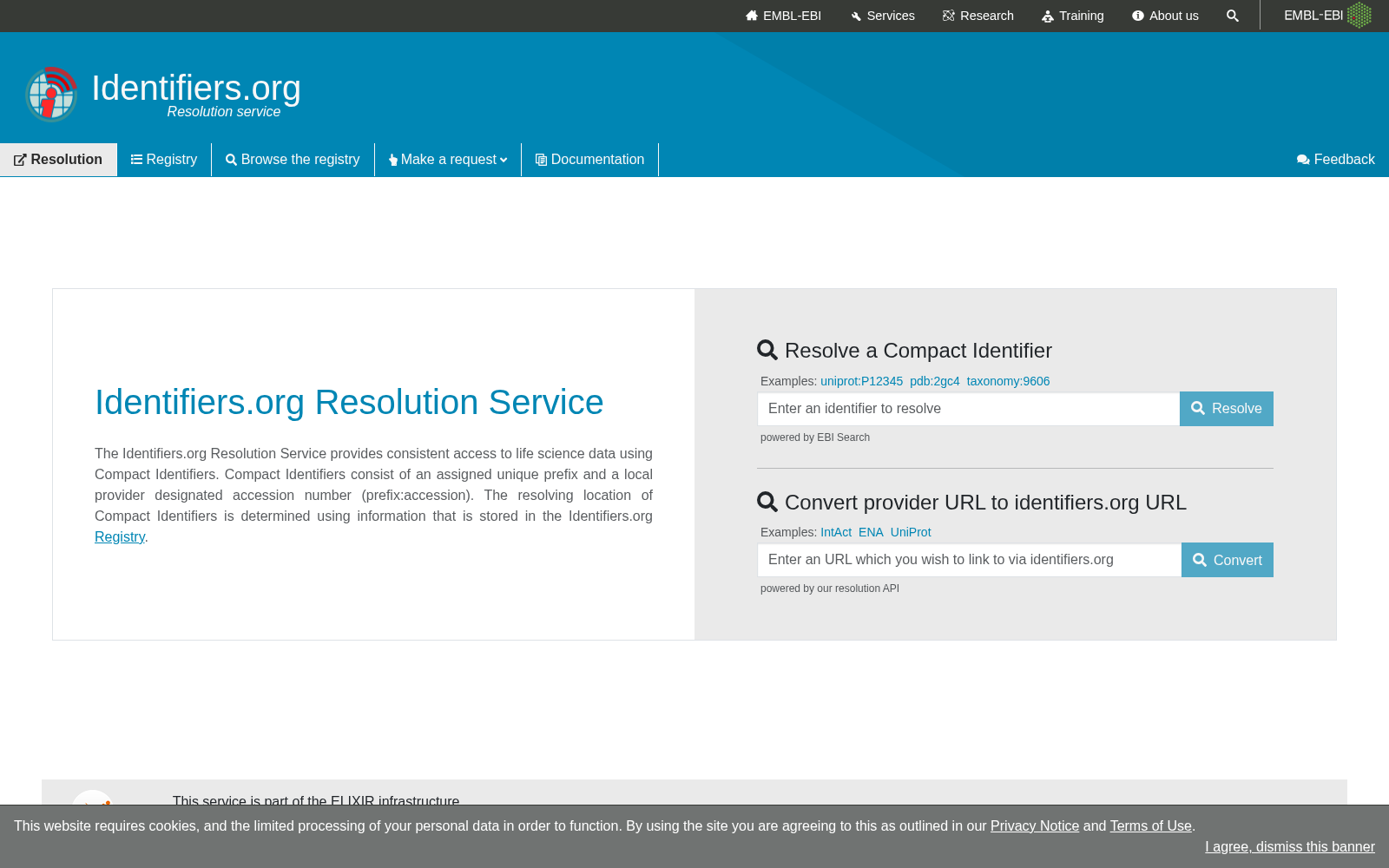Open the Research link in the top bar
Viewport: 1389px width, 868px height.
point(978,16)
